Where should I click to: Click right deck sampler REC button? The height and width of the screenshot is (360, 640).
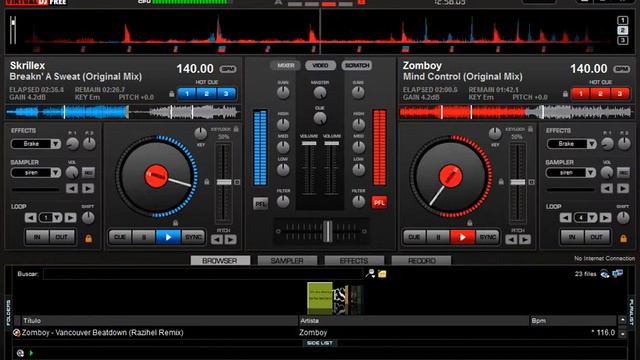(623, 173)
